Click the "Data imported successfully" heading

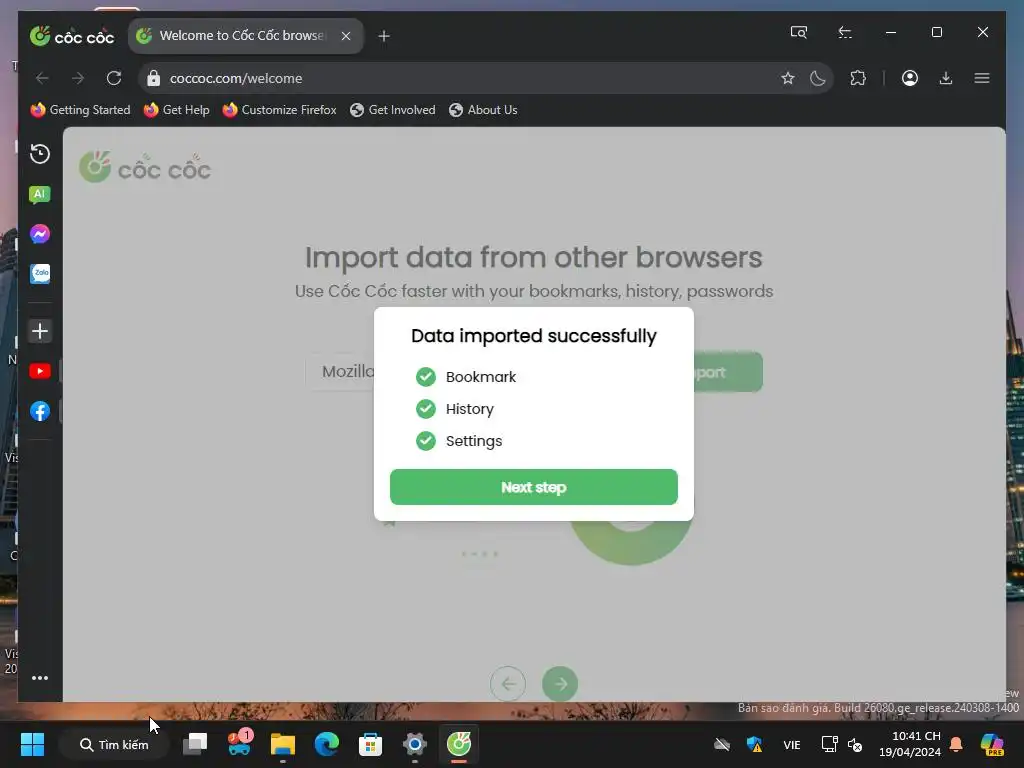coord(534,336)
